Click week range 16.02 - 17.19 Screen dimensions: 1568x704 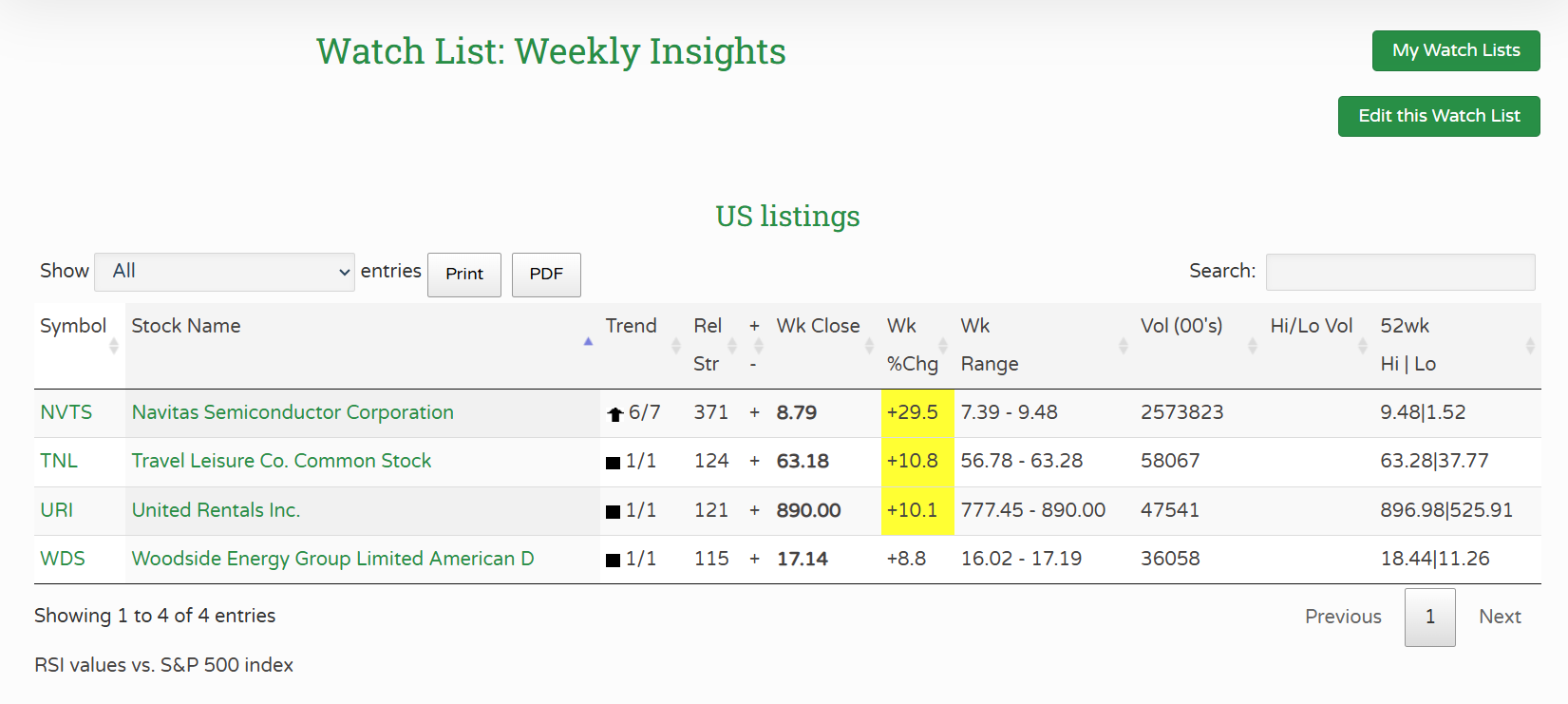point(1021,559)
